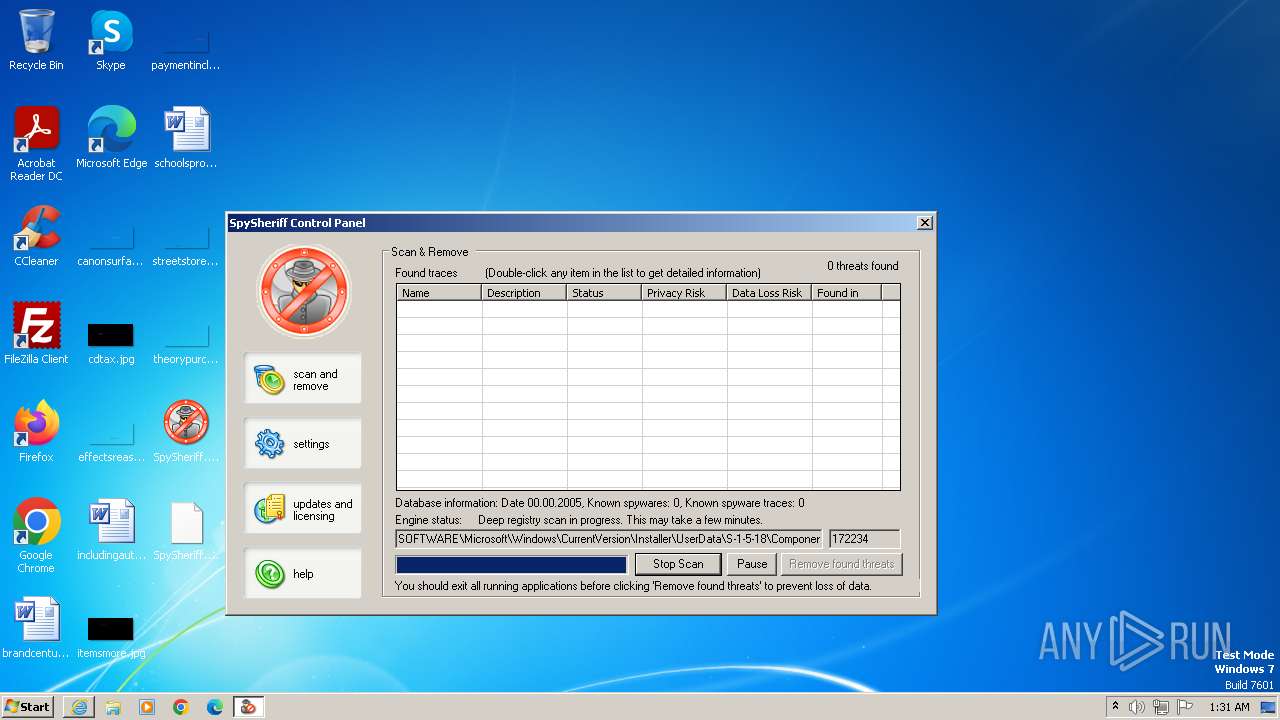Select paymentincl desktop file
This screenshot has width=1280, height=720.
(186, 48)
